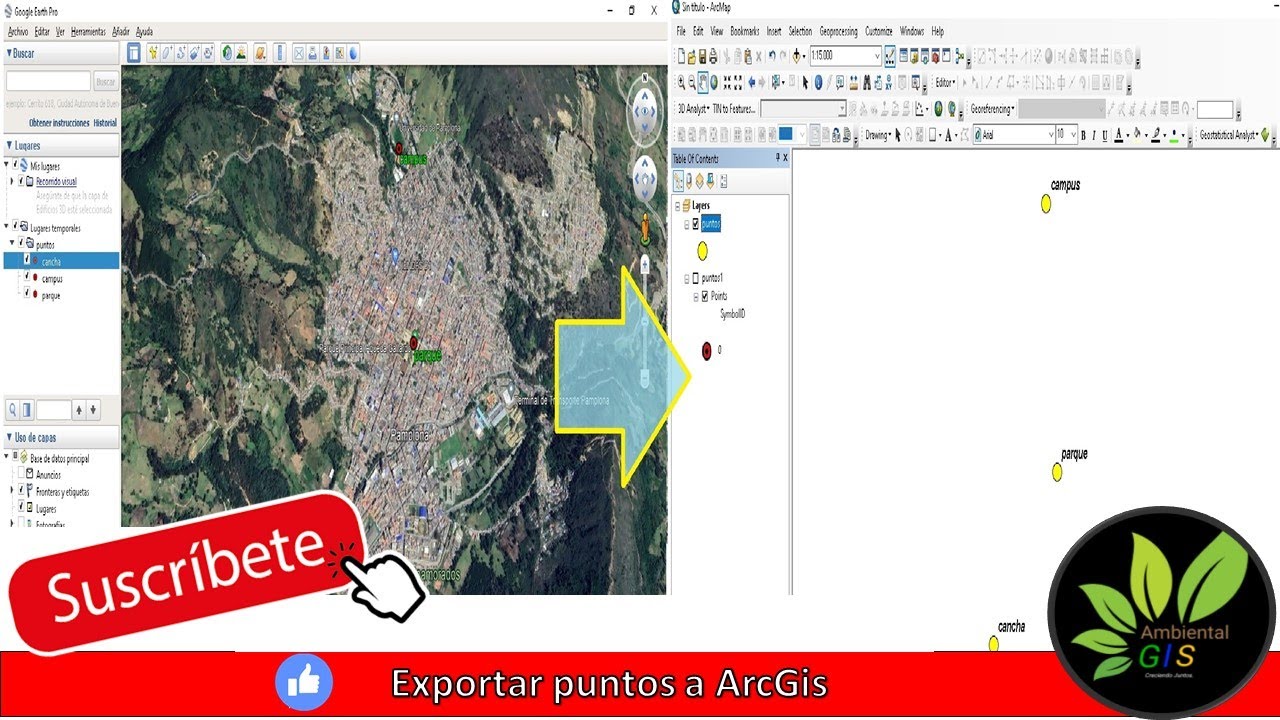
Task: Click the Print icon in Google Earth toolbar
Action: pyautogui.click(x=312, y=53)
